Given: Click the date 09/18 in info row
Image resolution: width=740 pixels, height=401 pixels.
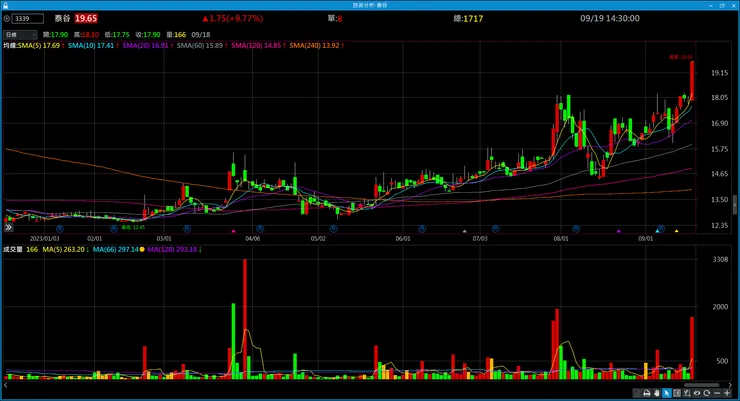Looking at the screenshot, I should 201,34.
